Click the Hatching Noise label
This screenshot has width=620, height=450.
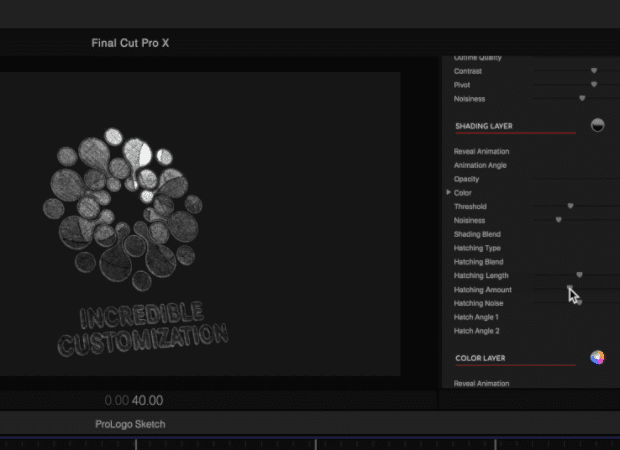(x=478, y=303)
